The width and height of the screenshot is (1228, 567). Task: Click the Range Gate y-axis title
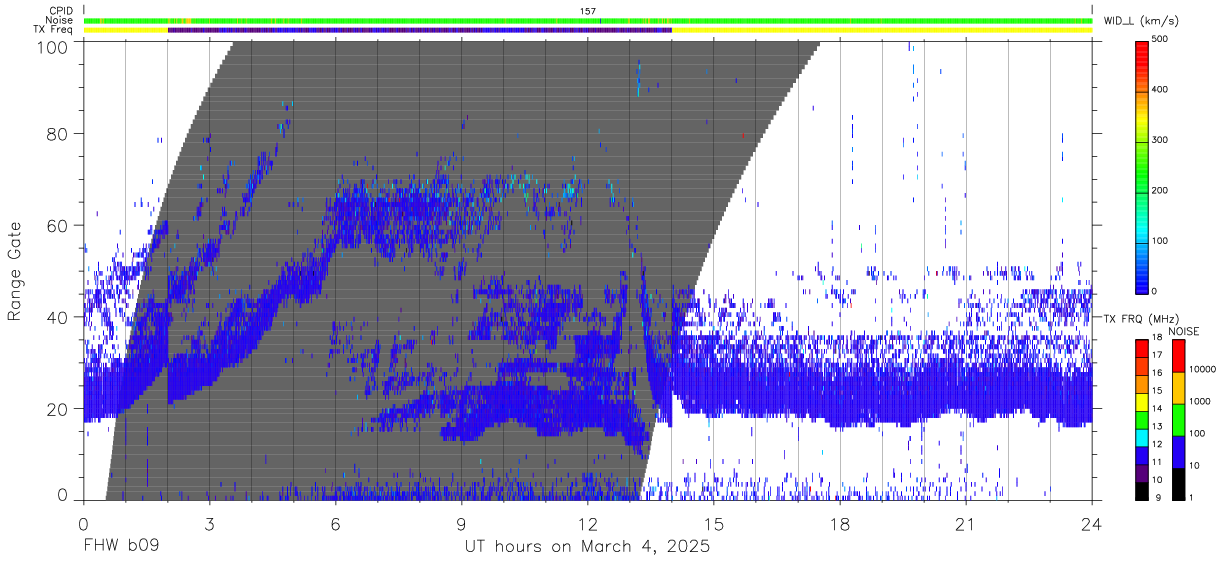[x=16, y=271]
